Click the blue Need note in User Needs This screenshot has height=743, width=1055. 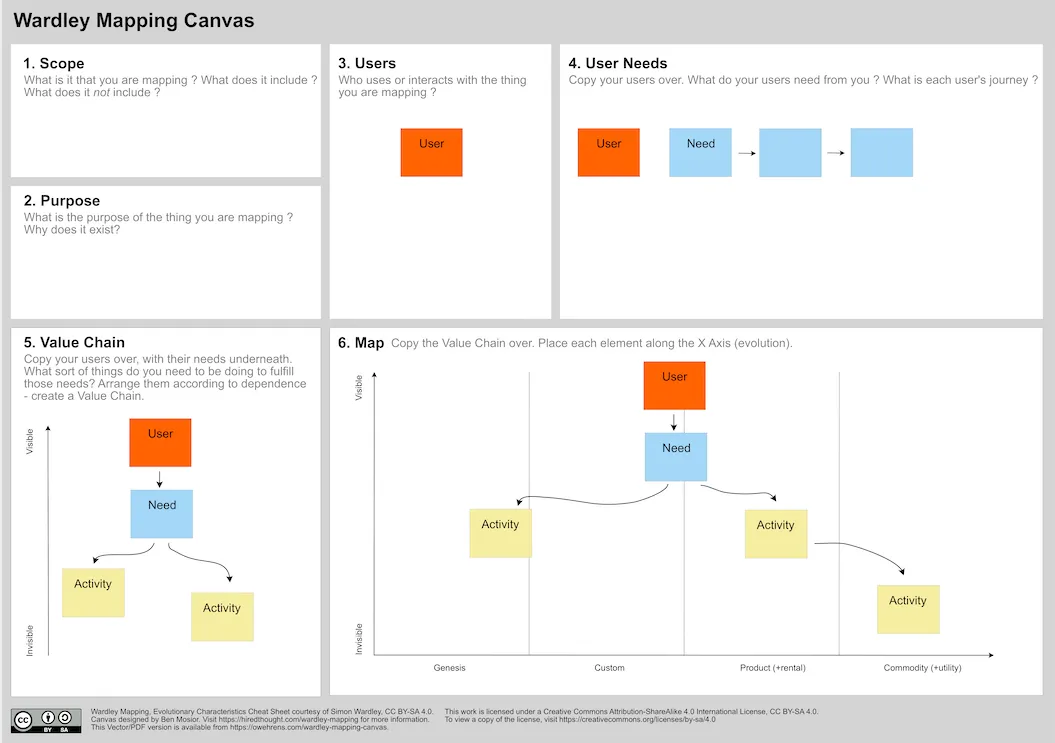(700, 153)
